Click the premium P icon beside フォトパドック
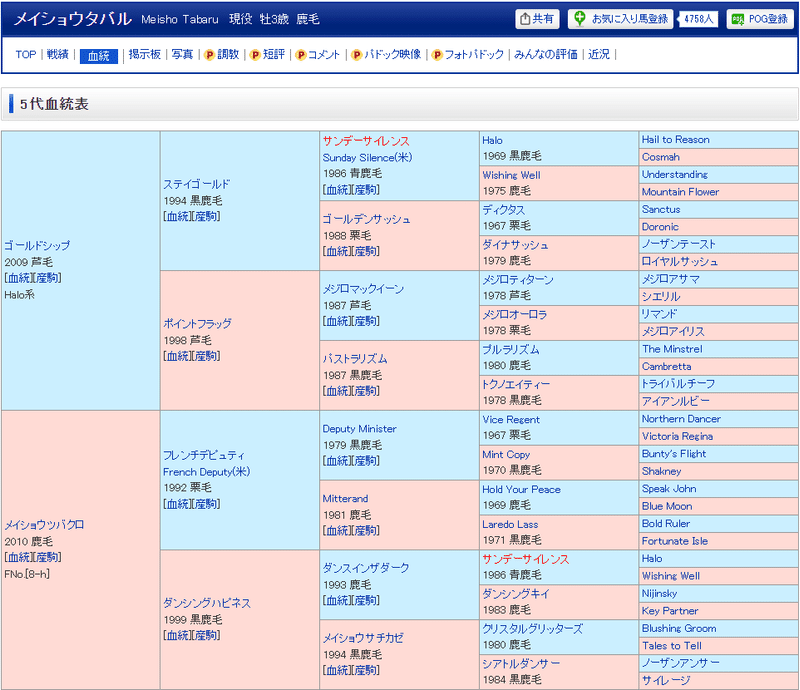Image resolution: width=800 pixels, height=690 pixels. [437, 55]
